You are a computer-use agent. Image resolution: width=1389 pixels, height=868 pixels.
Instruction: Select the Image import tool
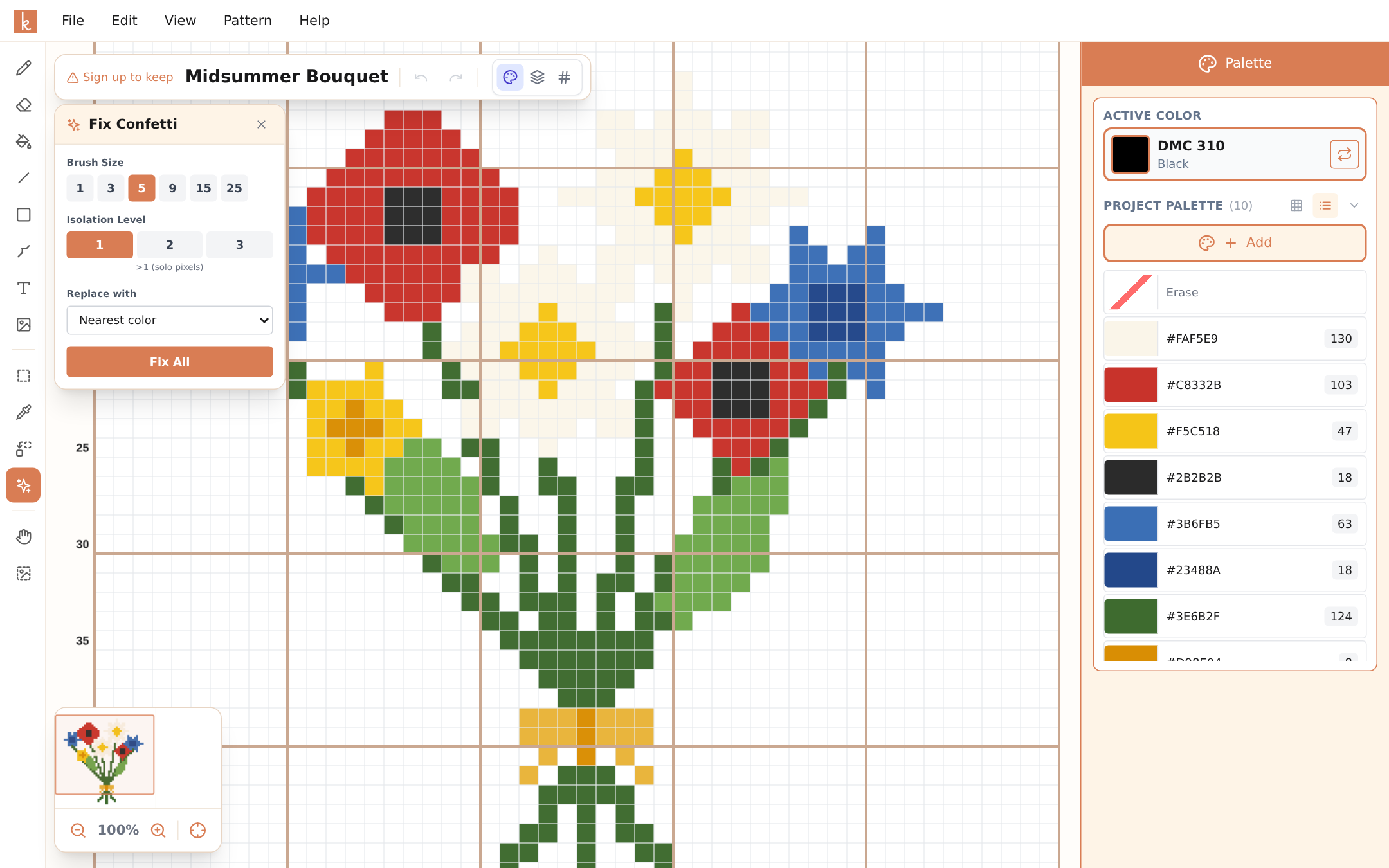[24, 325]
